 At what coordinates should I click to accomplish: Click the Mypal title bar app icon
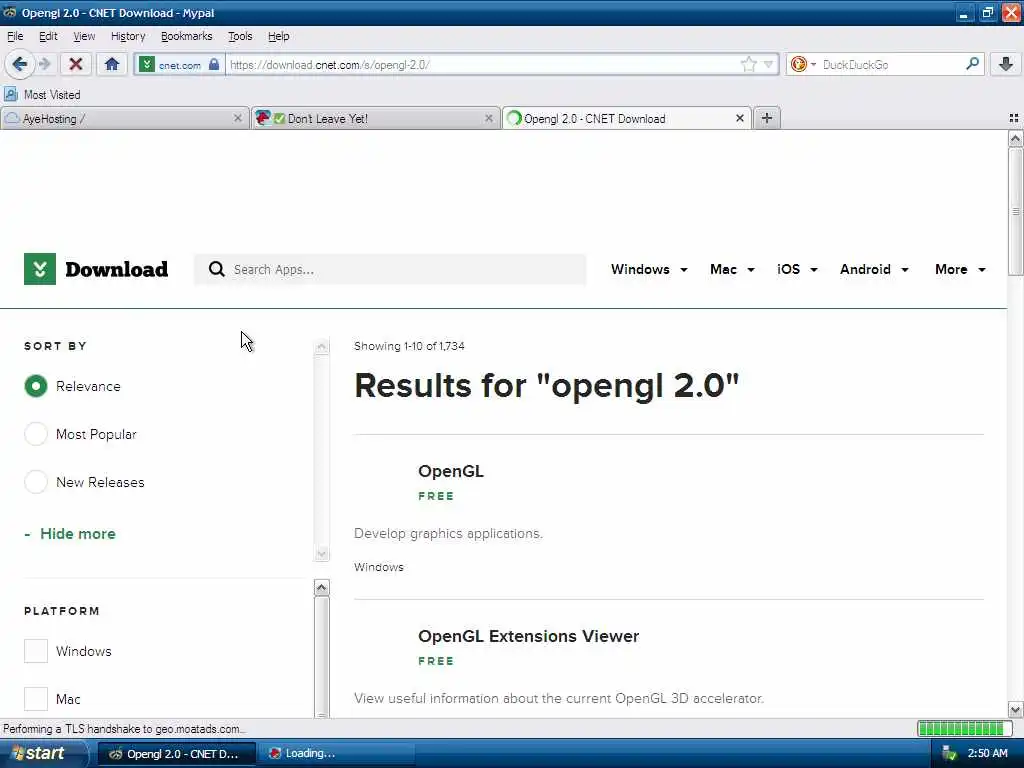coord(10,12)
